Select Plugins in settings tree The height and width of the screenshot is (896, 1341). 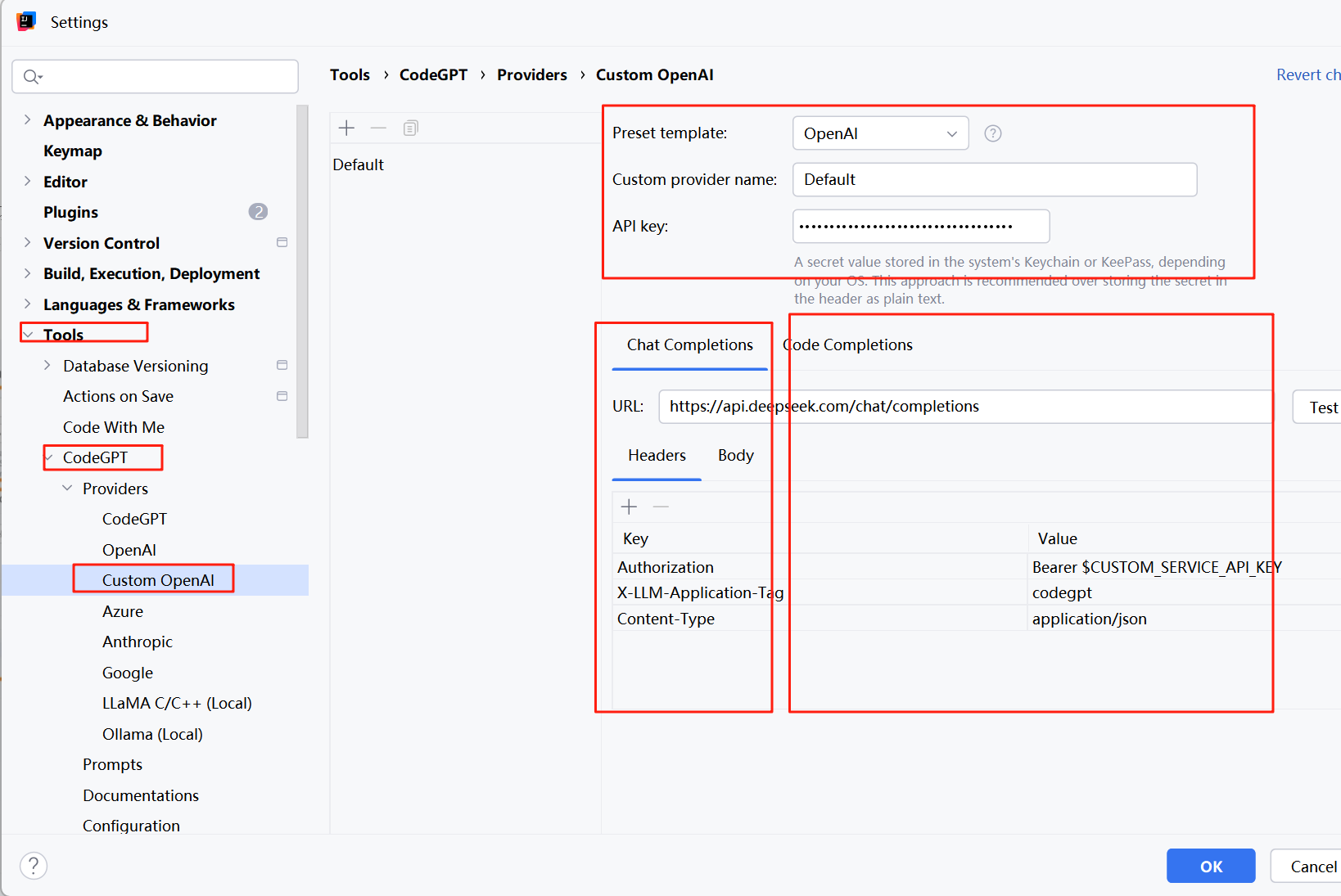pyautogui.click(x=70, y=212)
